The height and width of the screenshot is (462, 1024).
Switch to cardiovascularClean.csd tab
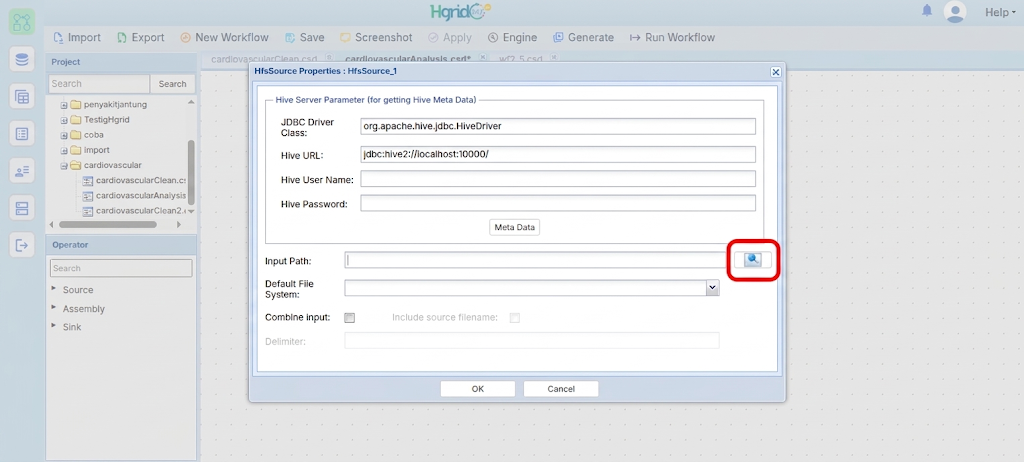(x=263, y=58)
